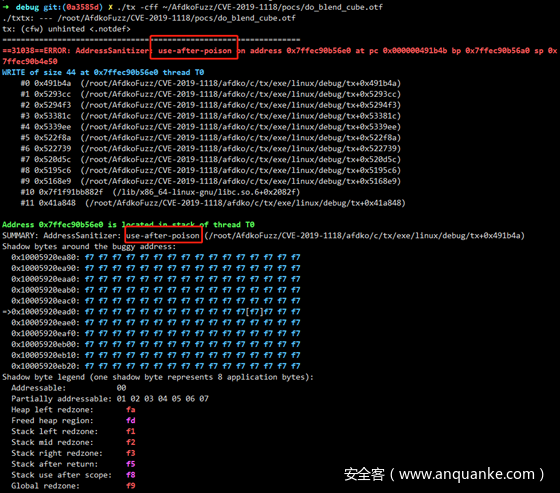Select stack frame #8 0x5195c6

pos(211,170)
